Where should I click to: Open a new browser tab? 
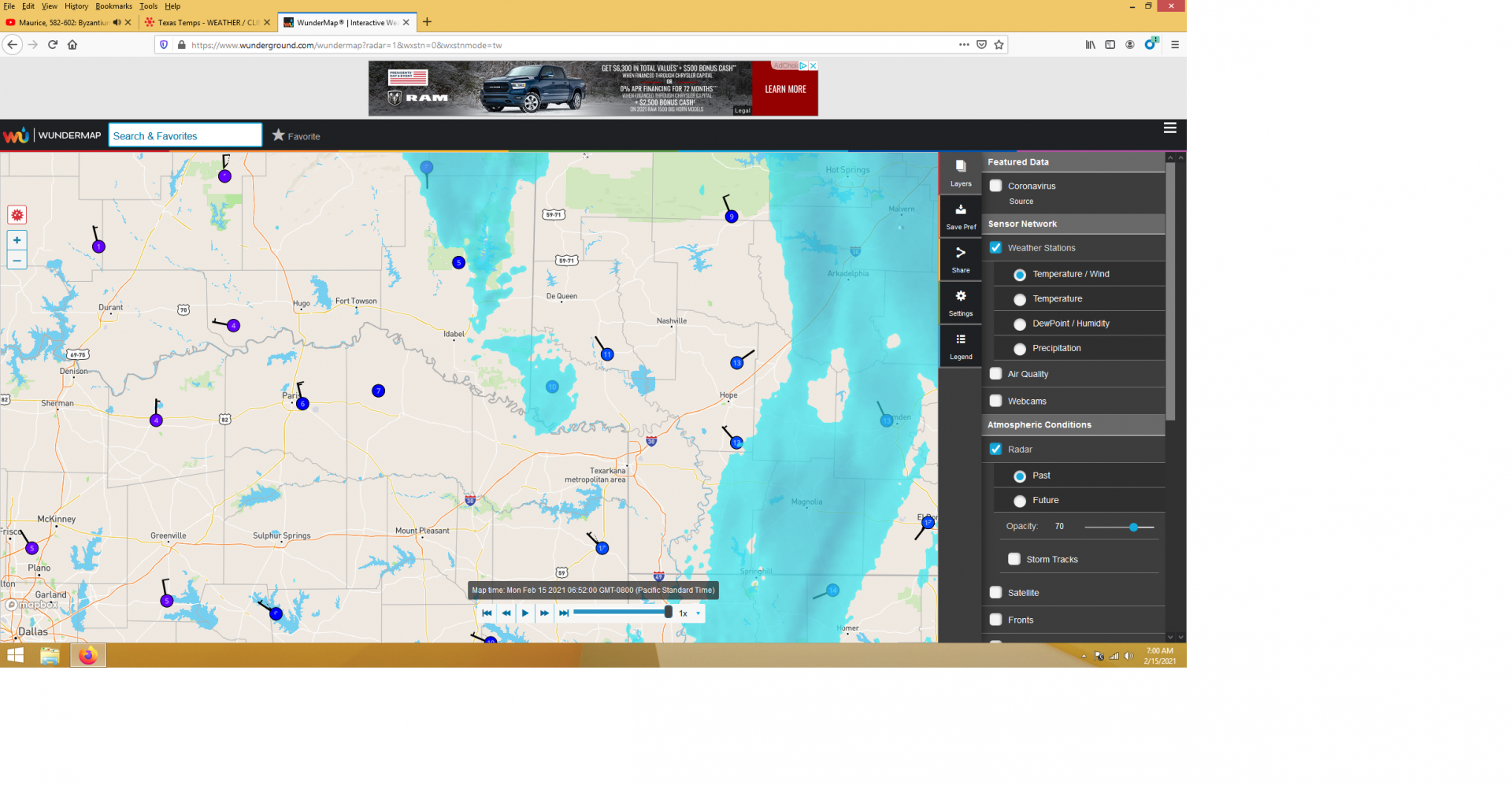pos(427,22)
